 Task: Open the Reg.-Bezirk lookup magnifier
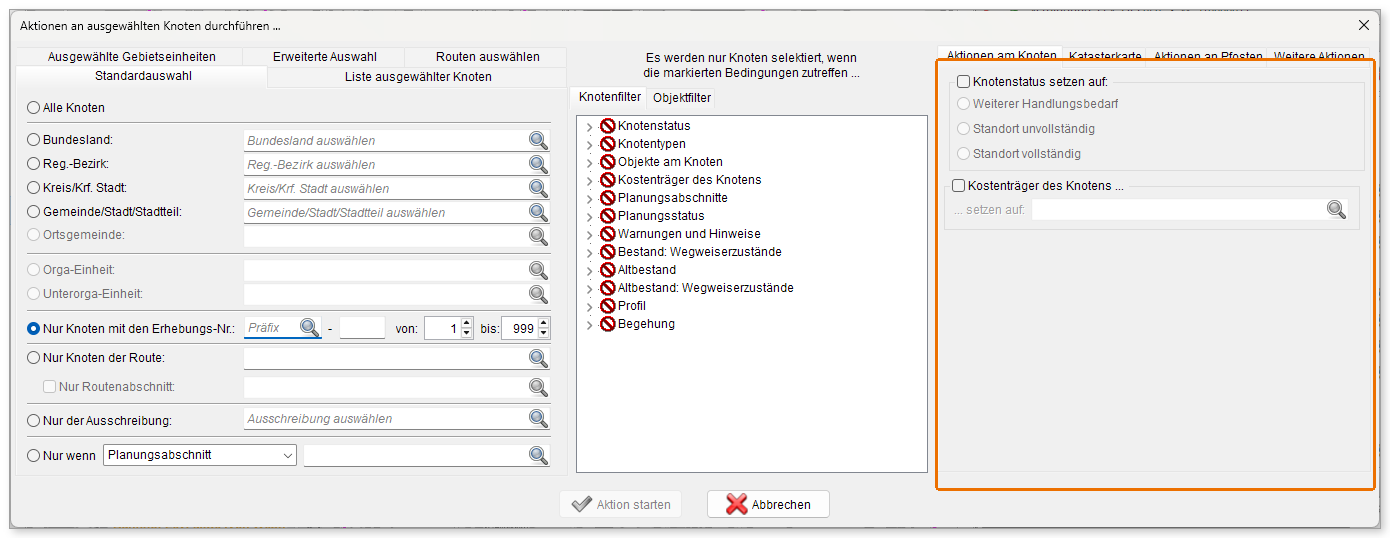click(538, 165)
